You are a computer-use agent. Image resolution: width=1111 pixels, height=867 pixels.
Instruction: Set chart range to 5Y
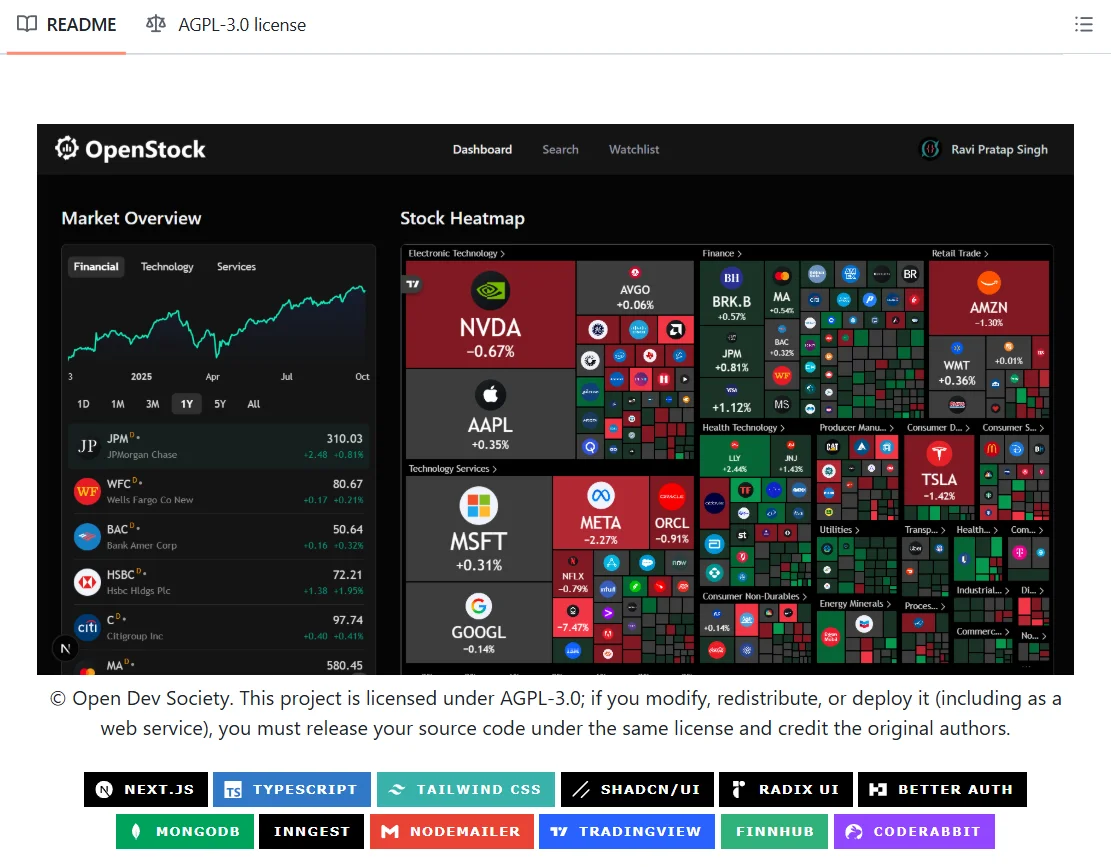tap(220, 404)
